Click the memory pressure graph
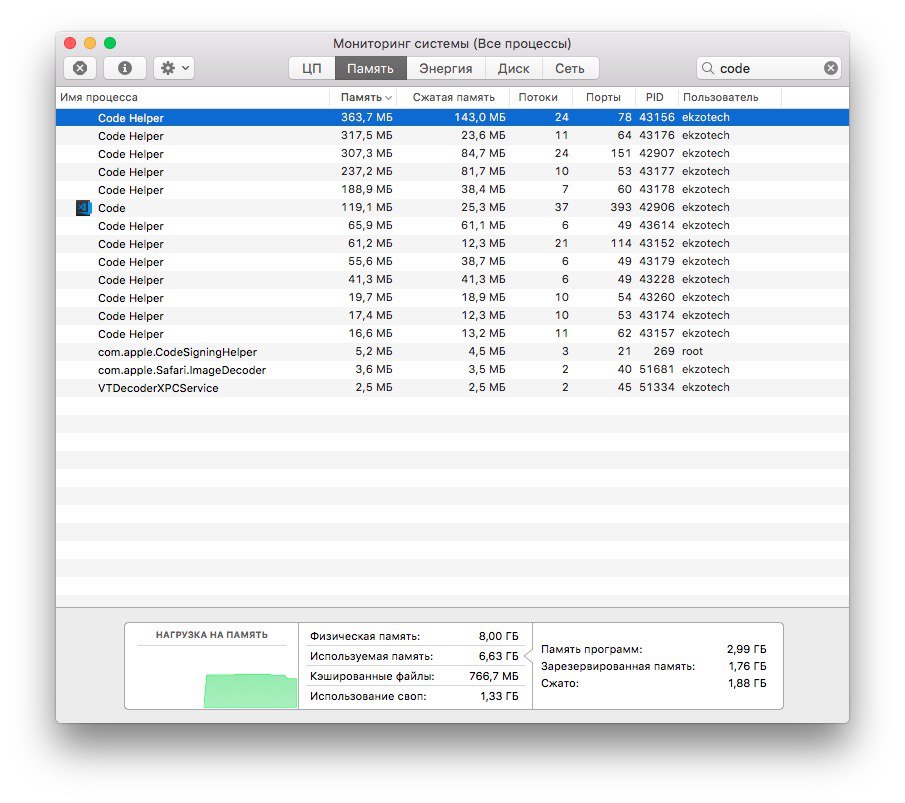Viewport: 905px width, 803px height. tap(250, 690)
